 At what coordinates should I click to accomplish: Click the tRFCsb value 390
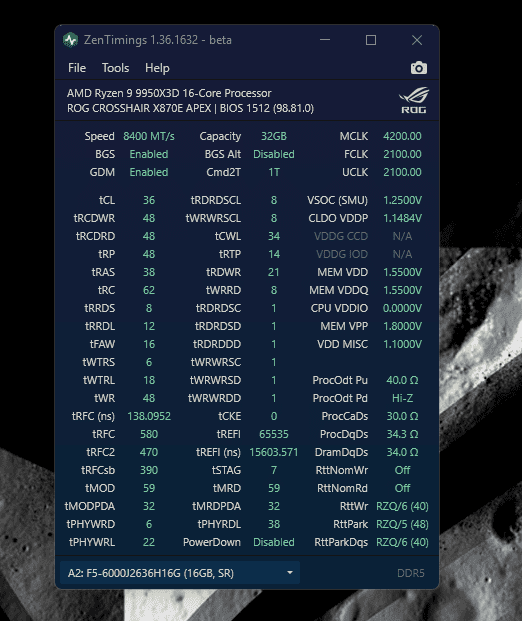(x=149, y=470)
